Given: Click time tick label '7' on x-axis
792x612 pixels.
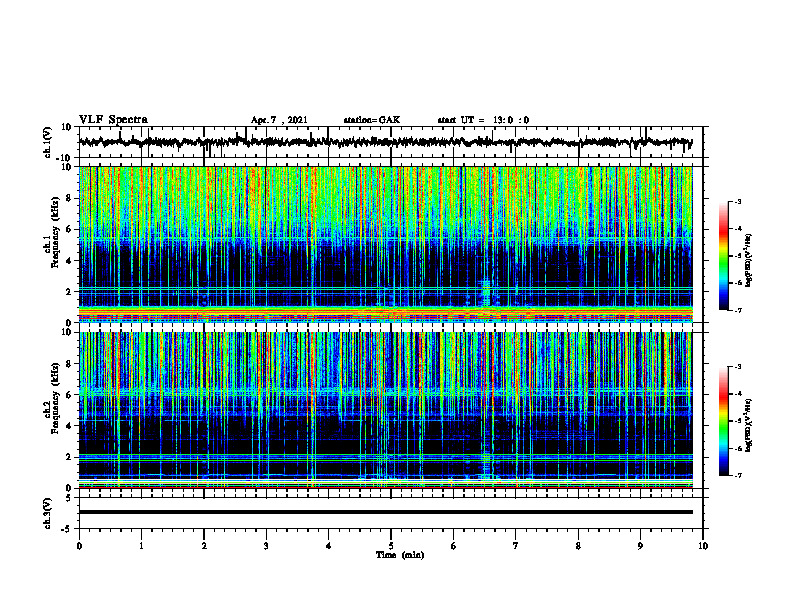Looking at the screenshot, I should click(516, 546).
